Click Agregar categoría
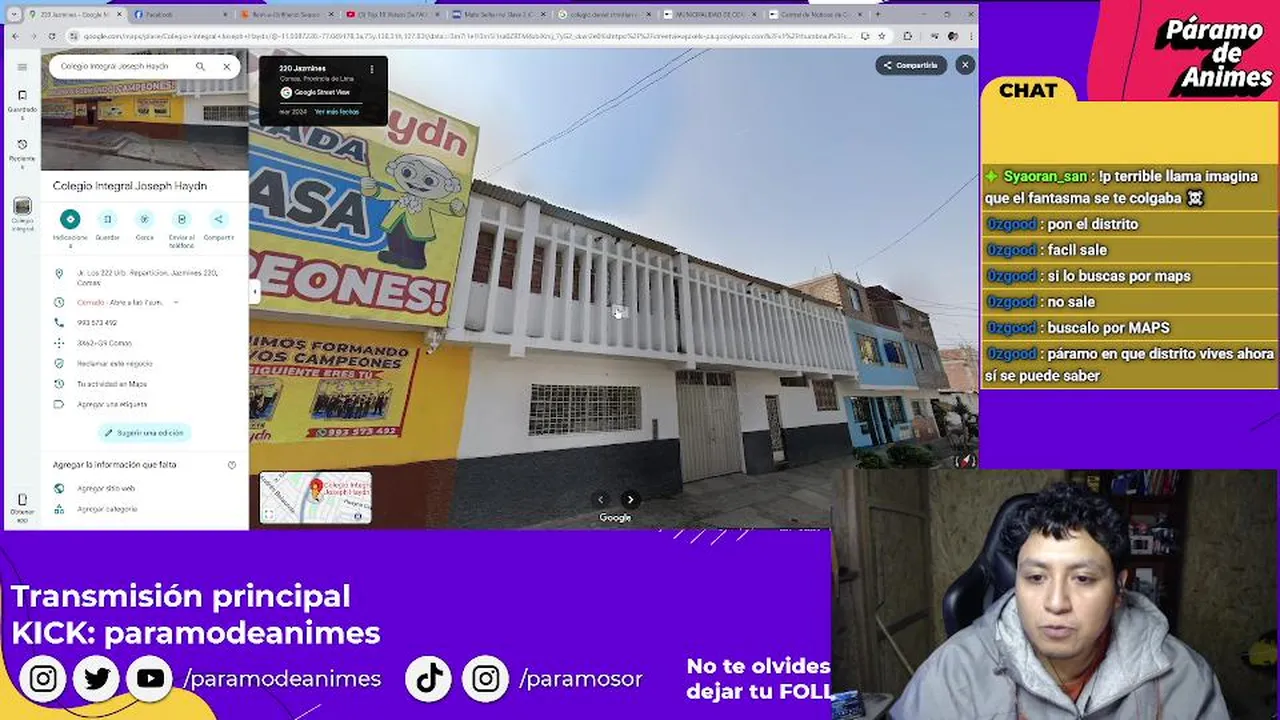Image resolution: width=1280 pixels, height=720 pixels. [x=107, y=509]
